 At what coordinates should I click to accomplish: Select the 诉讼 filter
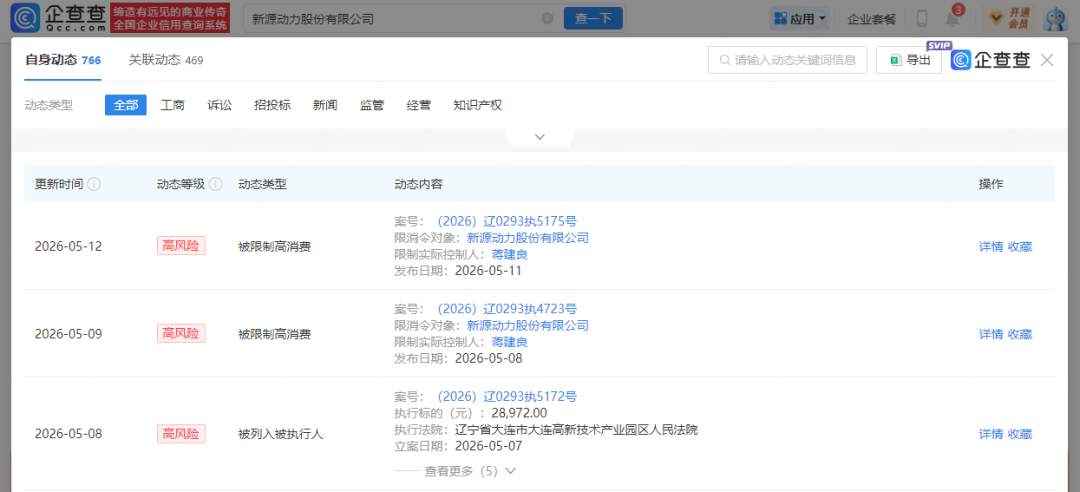point(219,105)
